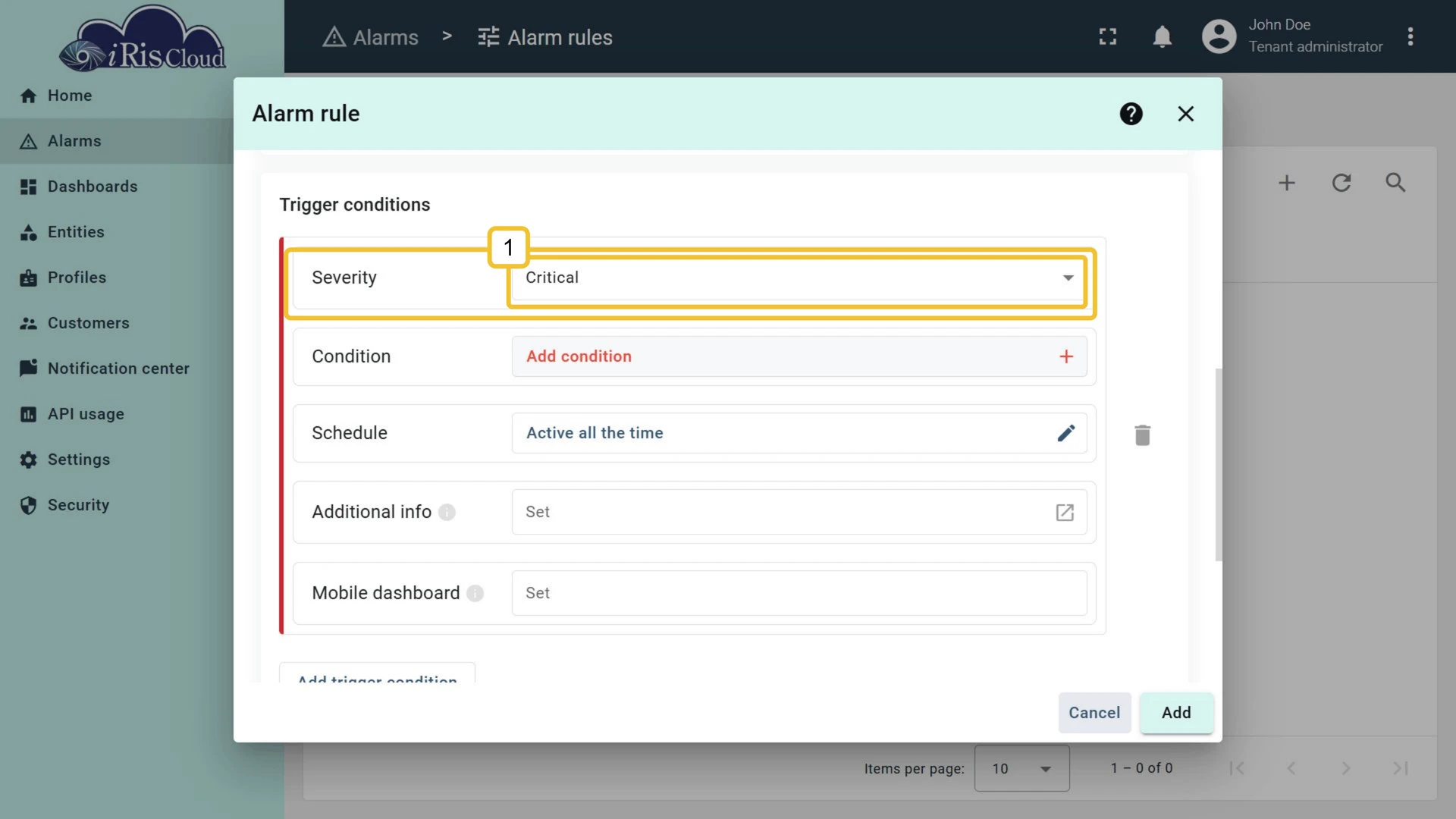
Task: Add new alarm rule plus icon
Action: coord(1287,183)
